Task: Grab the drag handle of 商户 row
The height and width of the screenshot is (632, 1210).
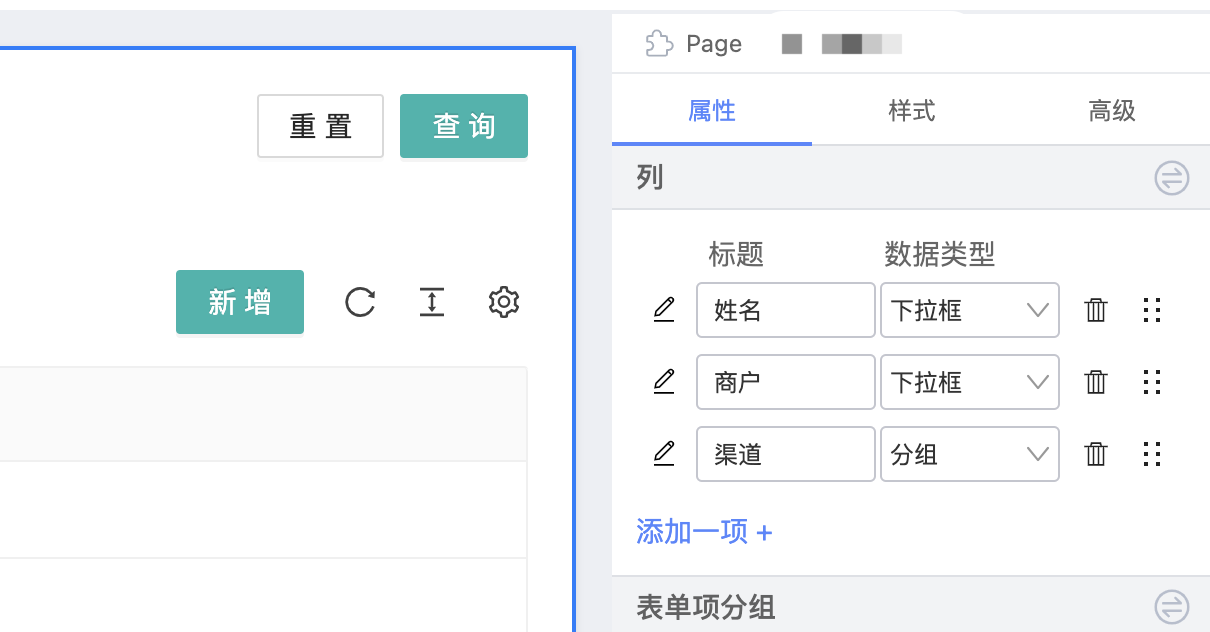Action: pyautogui.click(x=1152, y=382)
